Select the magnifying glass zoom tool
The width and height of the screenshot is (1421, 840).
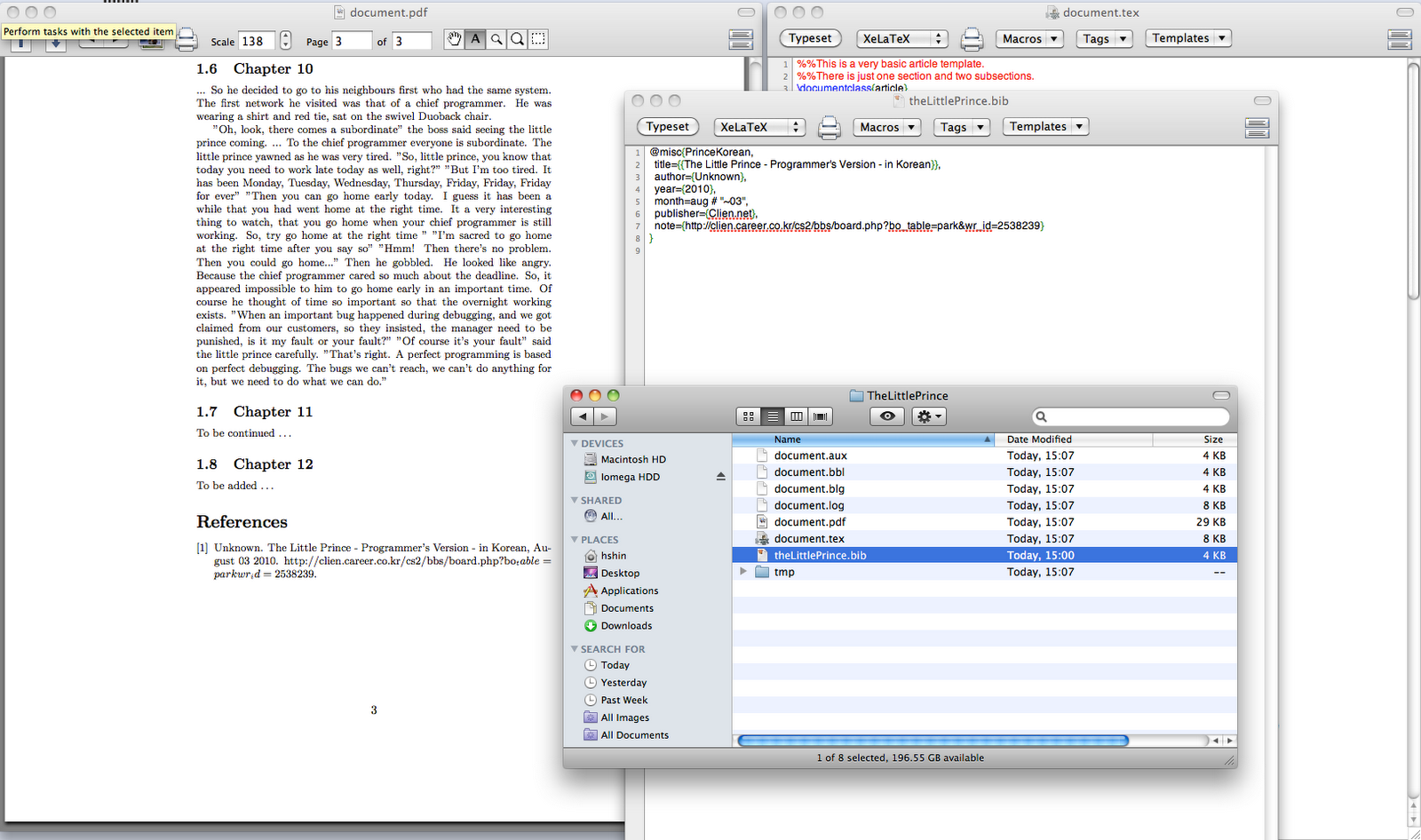pos(496,39)
